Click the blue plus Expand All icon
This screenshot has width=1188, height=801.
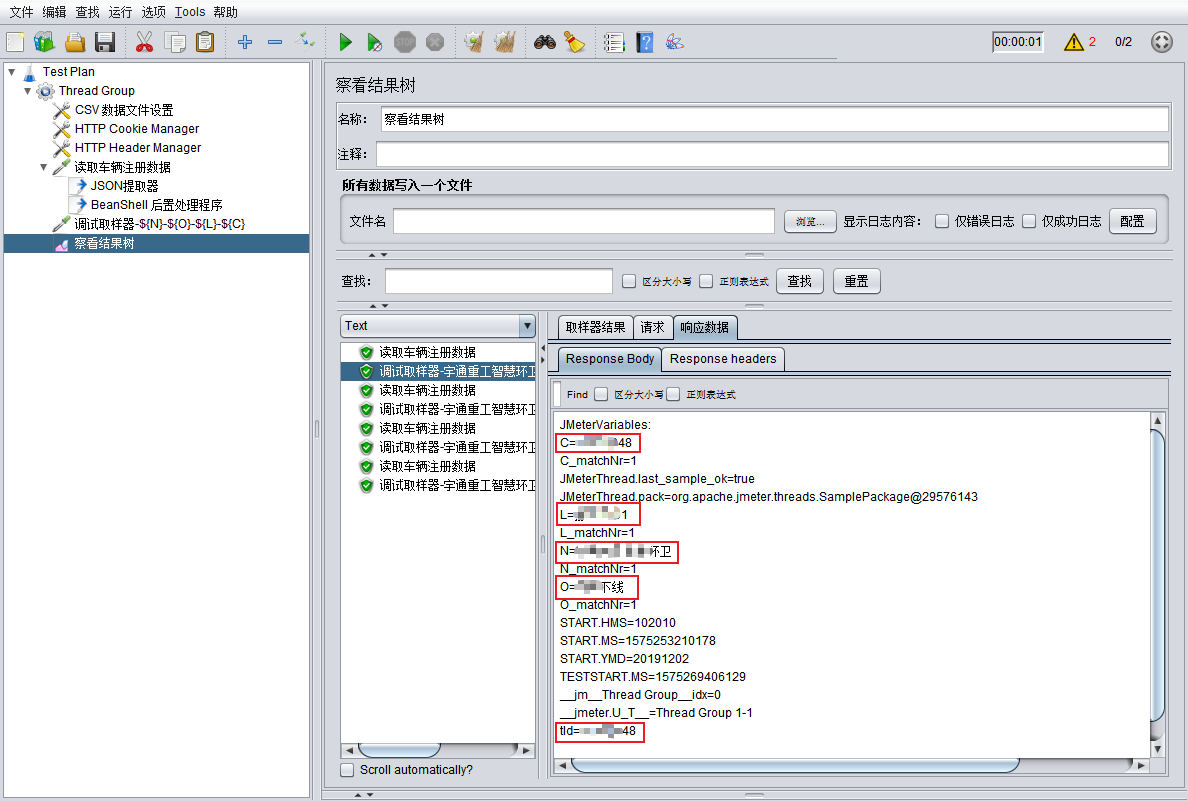click(x=245, y=42)
